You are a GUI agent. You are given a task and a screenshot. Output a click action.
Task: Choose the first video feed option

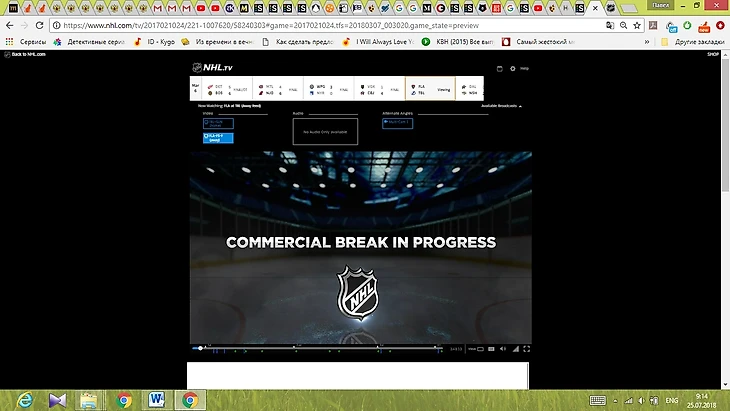click(218, 123)
